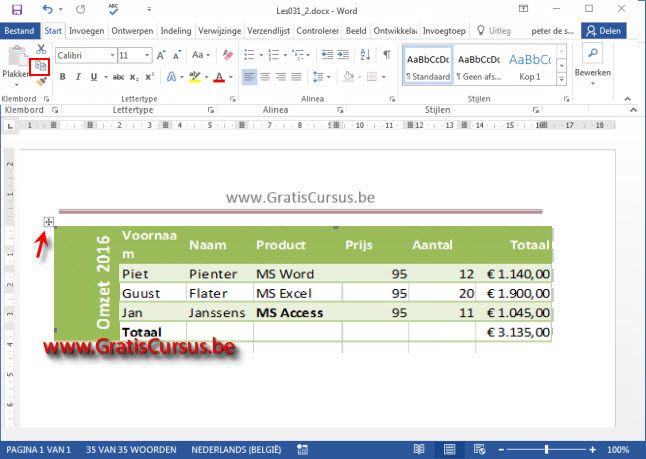The image size is (646, 459).
Task: Open Text Effects on the glowing A
Action: point(171,77)
